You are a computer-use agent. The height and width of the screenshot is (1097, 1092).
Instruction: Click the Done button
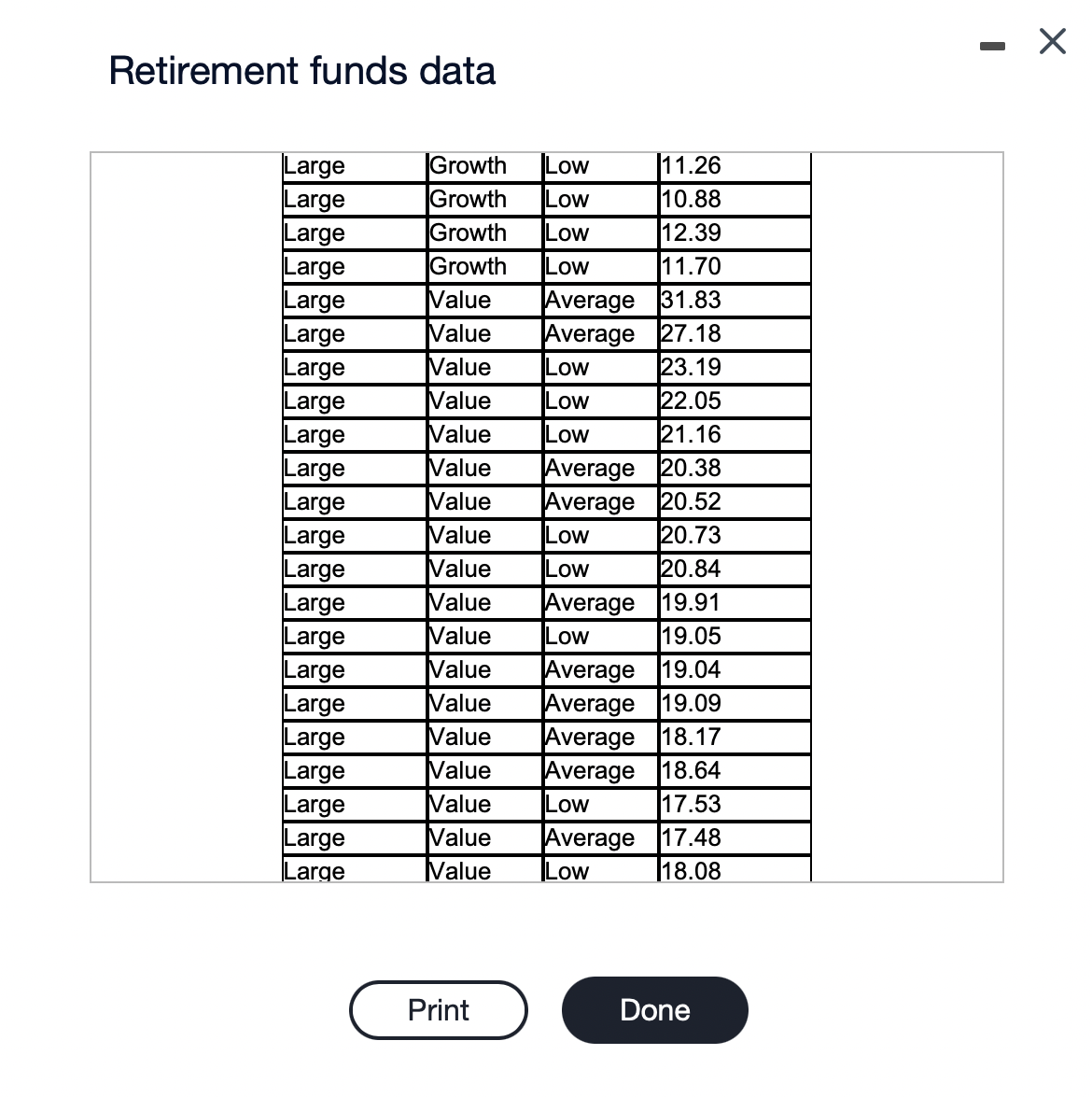click(654, 1009)
